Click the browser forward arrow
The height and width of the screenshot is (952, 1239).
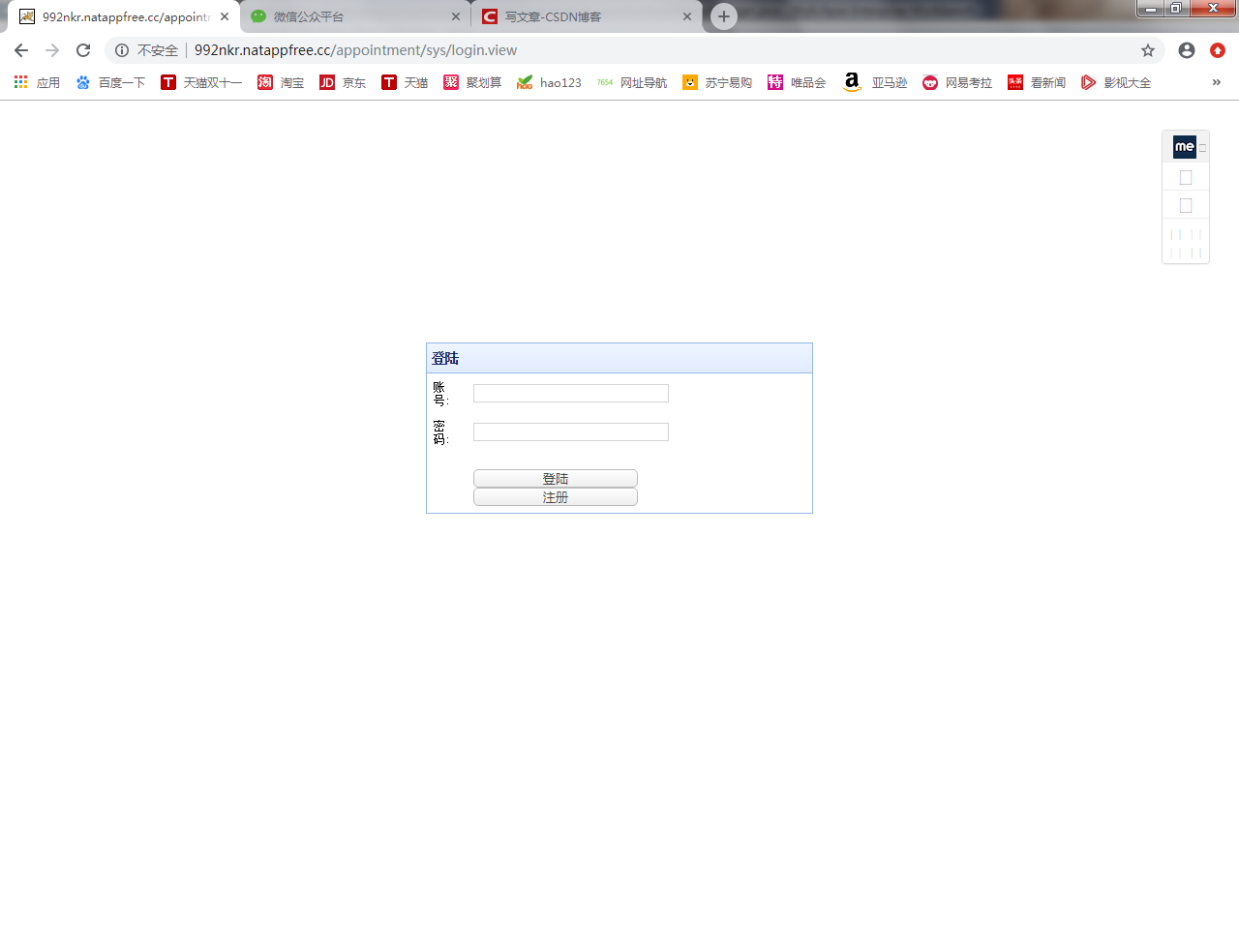coord(52,50)
